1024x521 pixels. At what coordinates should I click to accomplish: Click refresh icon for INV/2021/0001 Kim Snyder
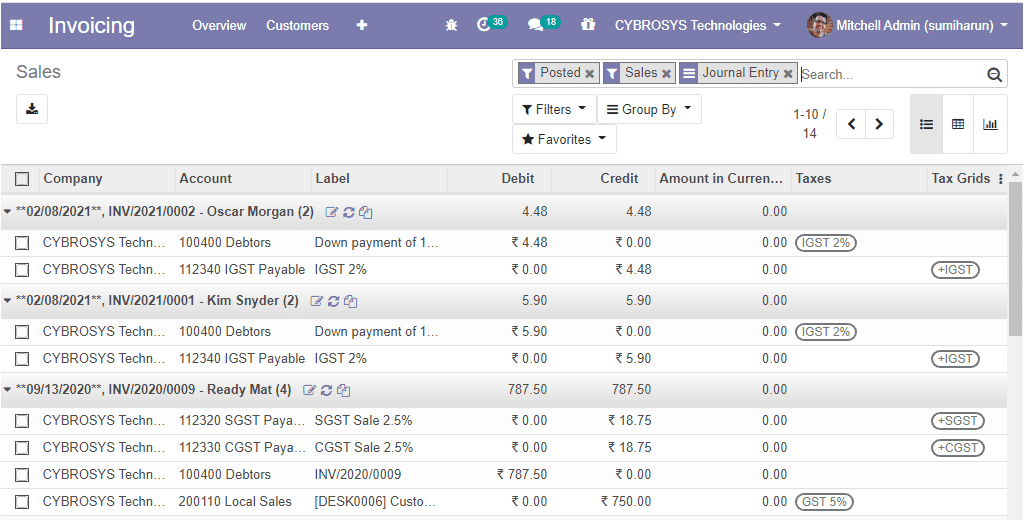[334, 301]
